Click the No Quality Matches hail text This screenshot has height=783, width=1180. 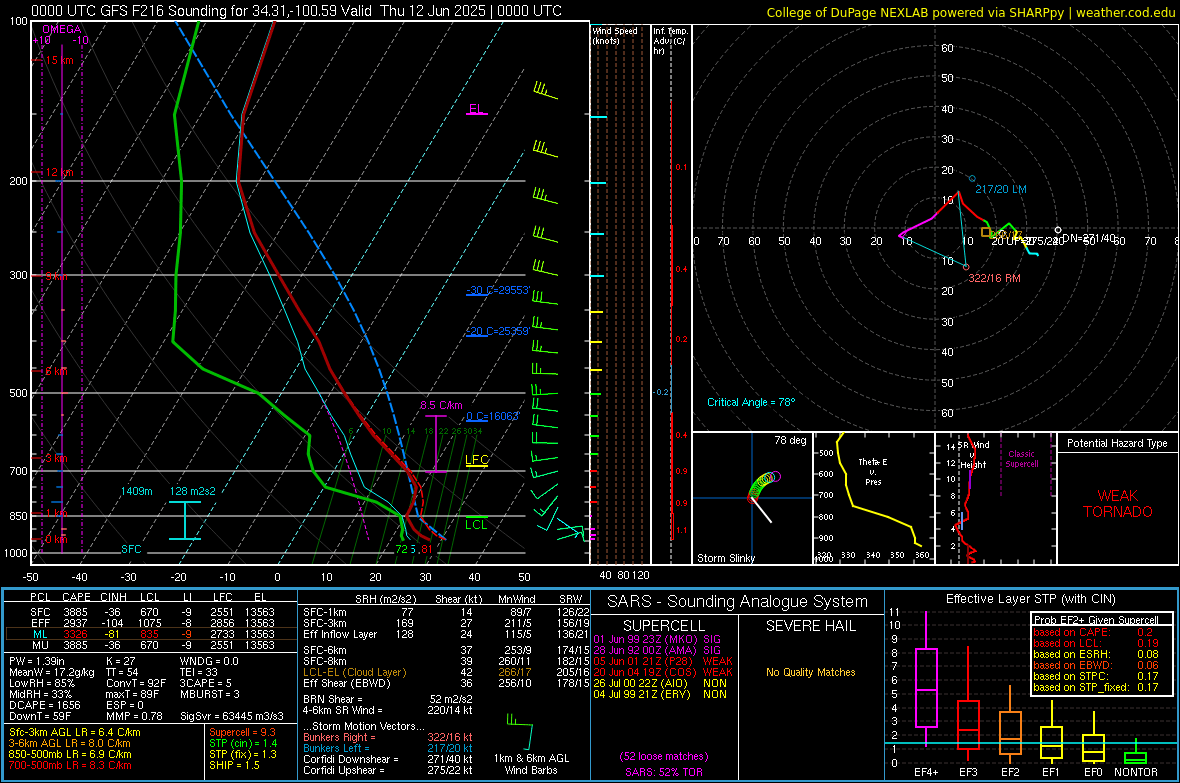(x=810, y=672)
